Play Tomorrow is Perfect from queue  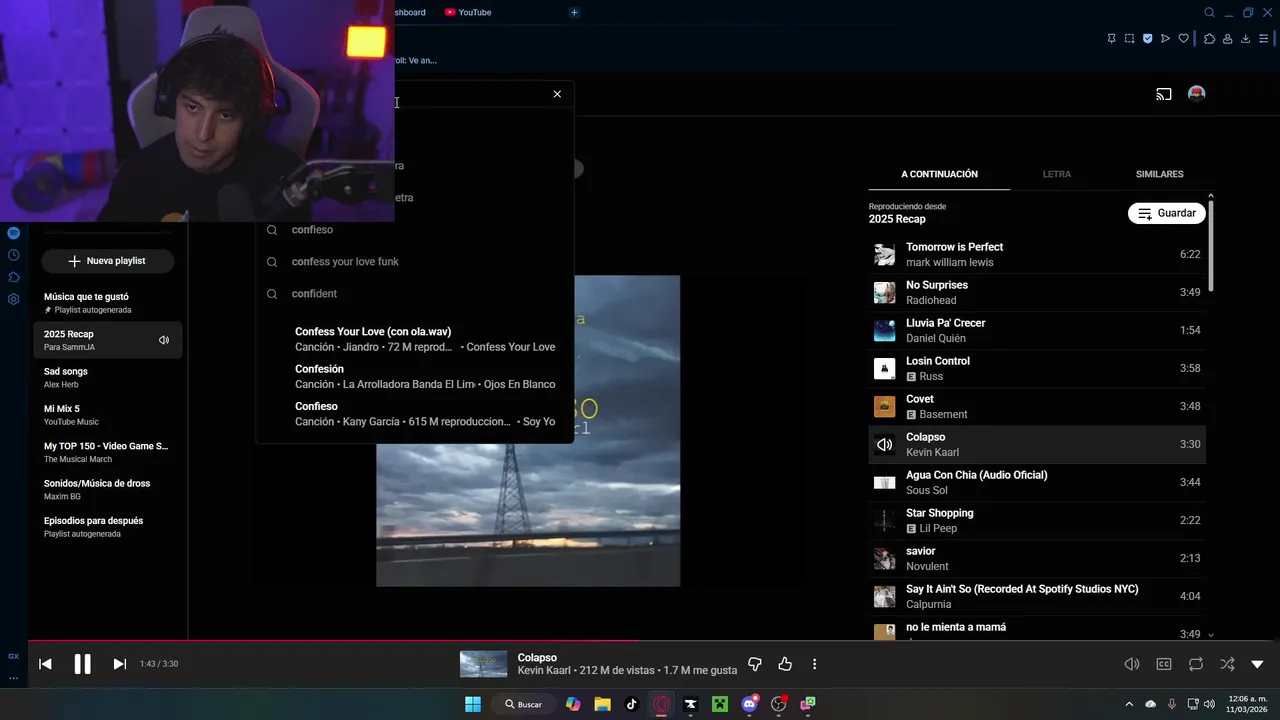point(1037,254)
